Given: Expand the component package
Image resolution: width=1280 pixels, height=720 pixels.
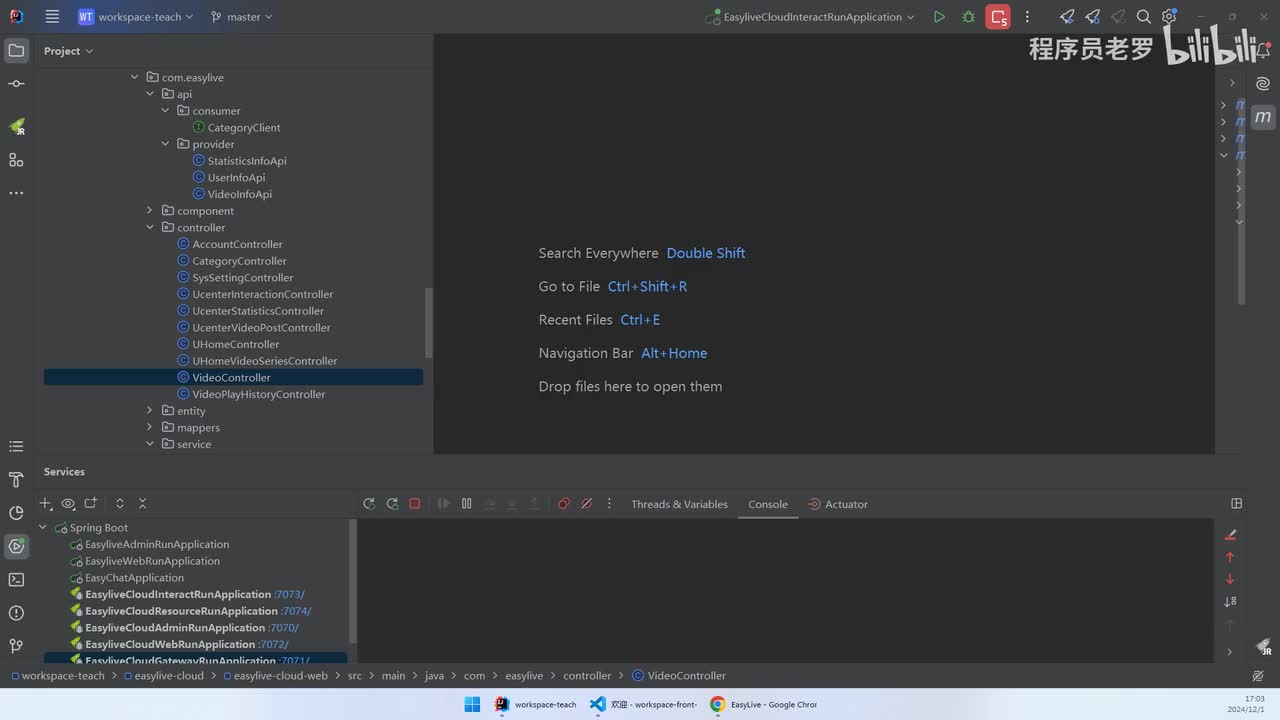Looking at the screenshot, I should (x=150, y=211).
